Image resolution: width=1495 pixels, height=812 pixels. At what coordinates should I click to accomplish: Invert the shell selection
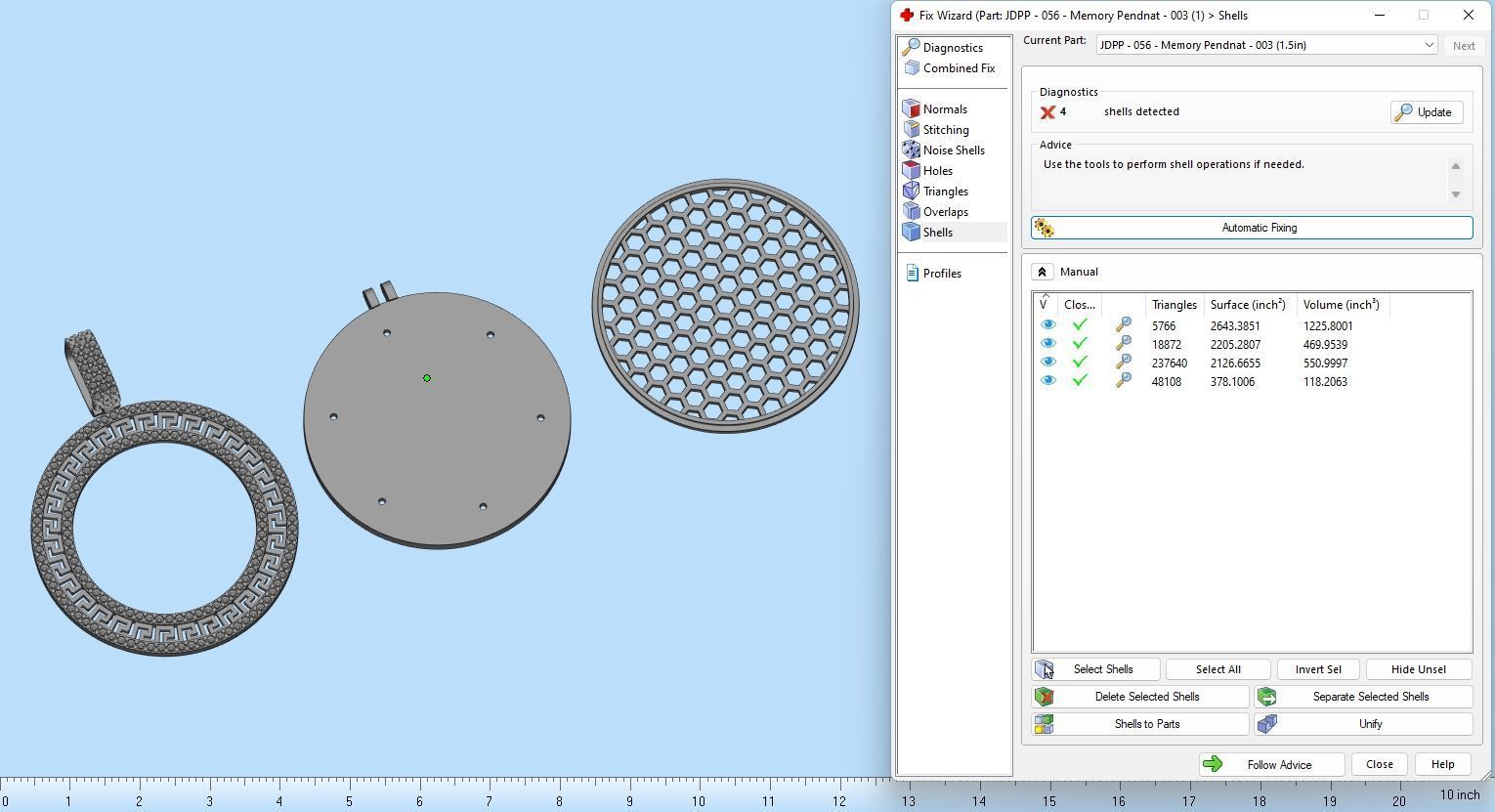point(1318,669)
